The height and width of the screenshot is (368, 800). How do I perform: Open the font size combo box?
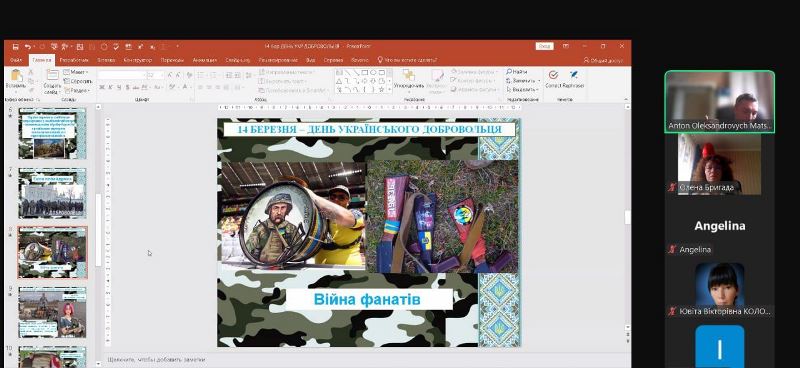coord(156,75)
